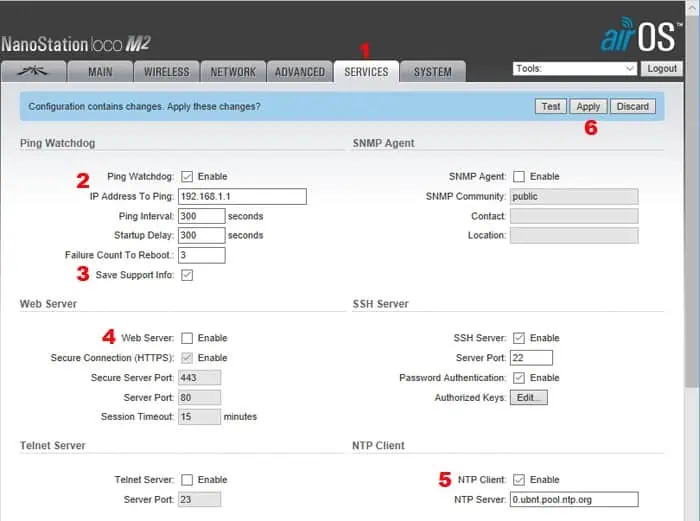Apply the configuration changes
Viewport: 700px width, 521px height.
588,106
